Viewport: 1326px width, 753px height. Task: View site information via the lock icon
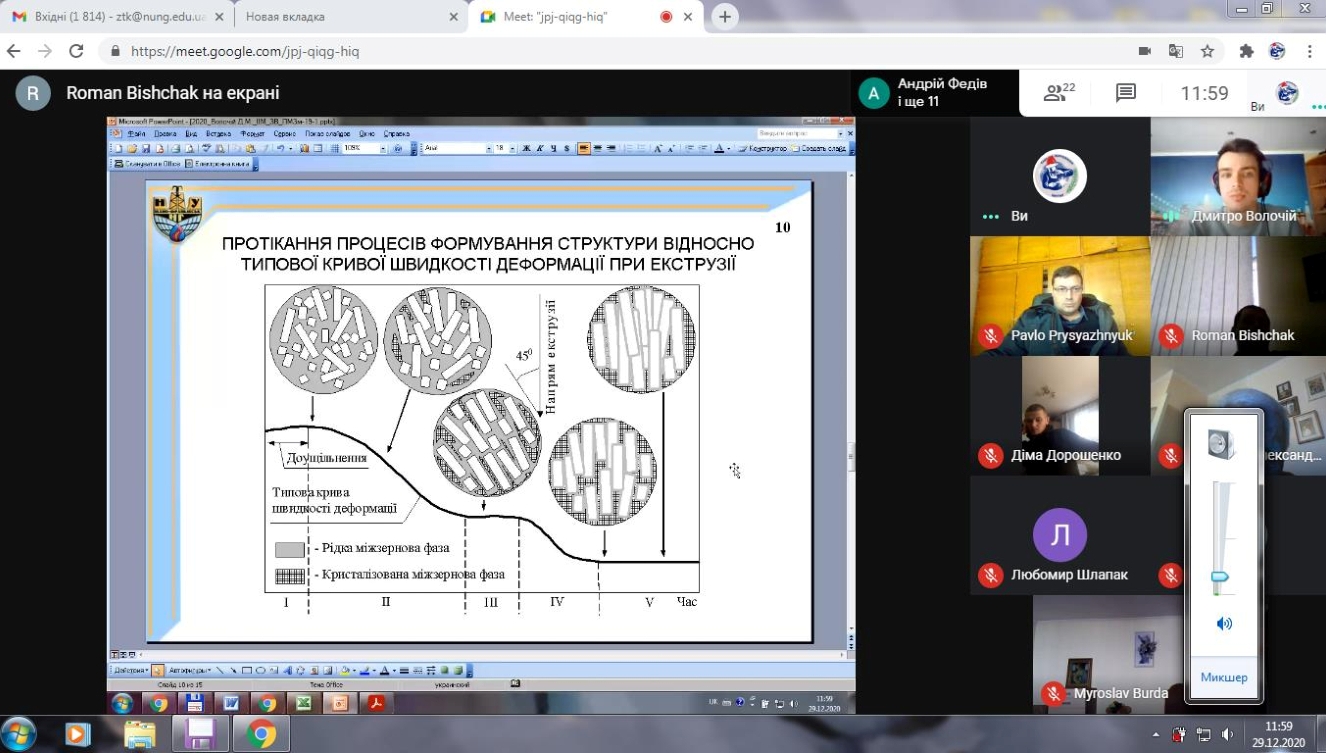point(115,52)
